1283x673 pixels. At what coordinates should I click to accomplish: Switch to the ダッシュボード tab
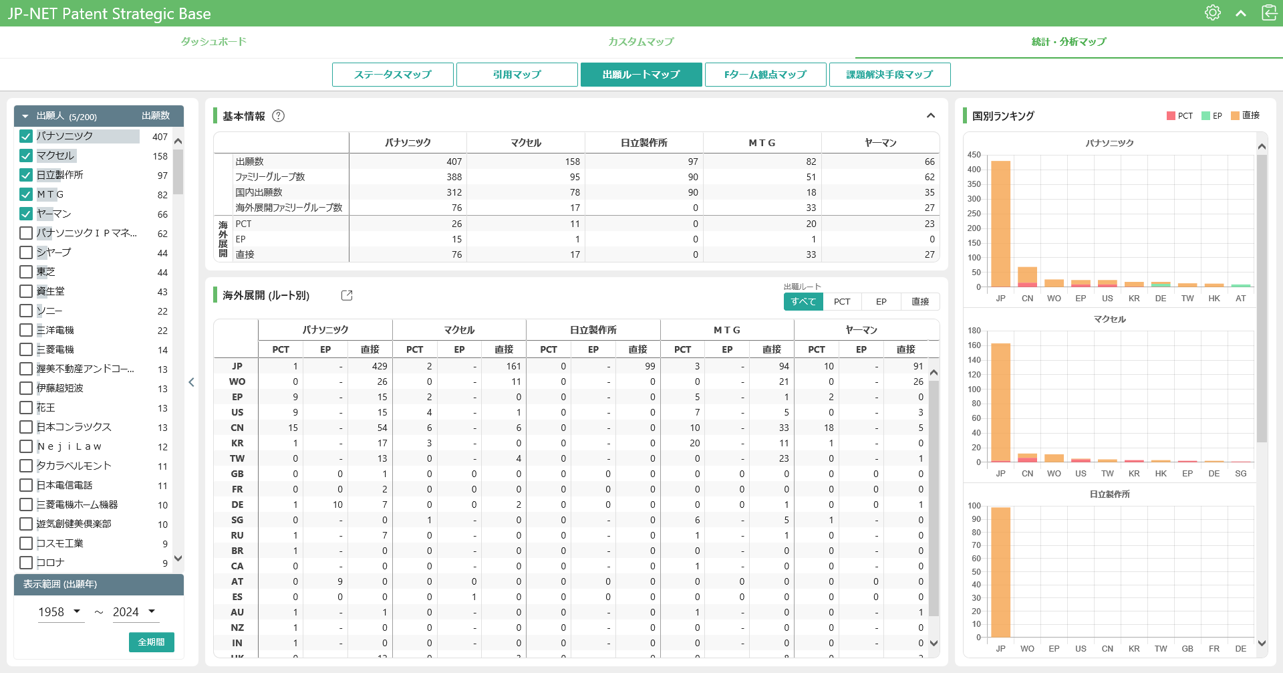[x=213, y=42]
